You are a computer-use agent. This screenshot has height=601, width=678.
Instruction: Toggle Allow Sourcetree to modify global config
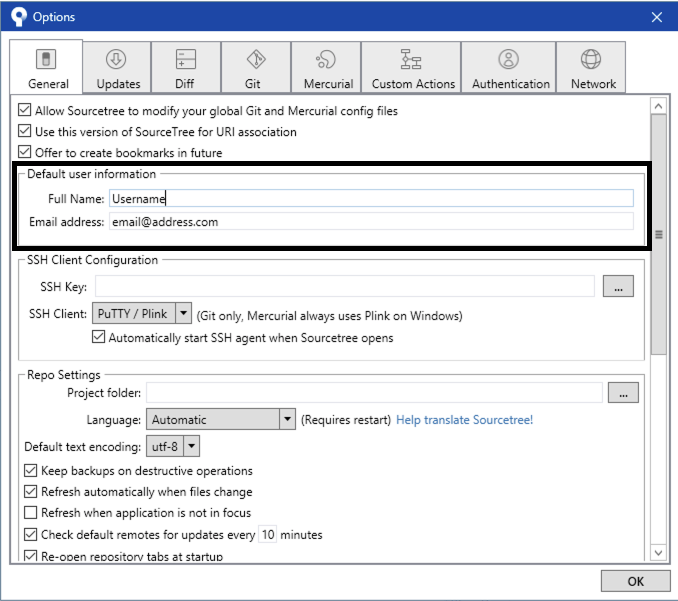pos(25,110)
